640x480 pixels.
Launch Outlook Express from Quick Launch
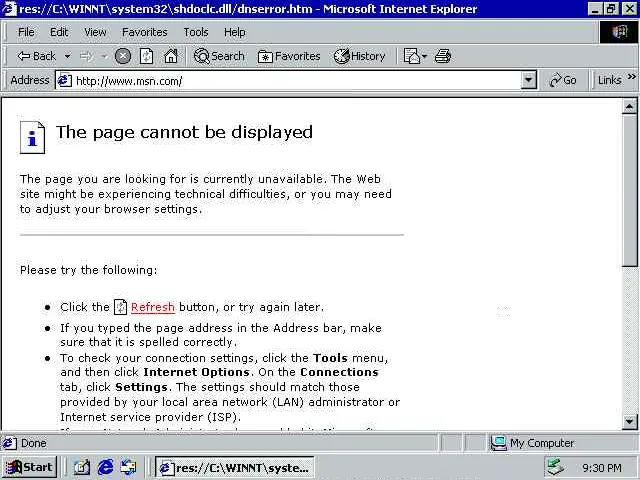[x=129, y=467]
